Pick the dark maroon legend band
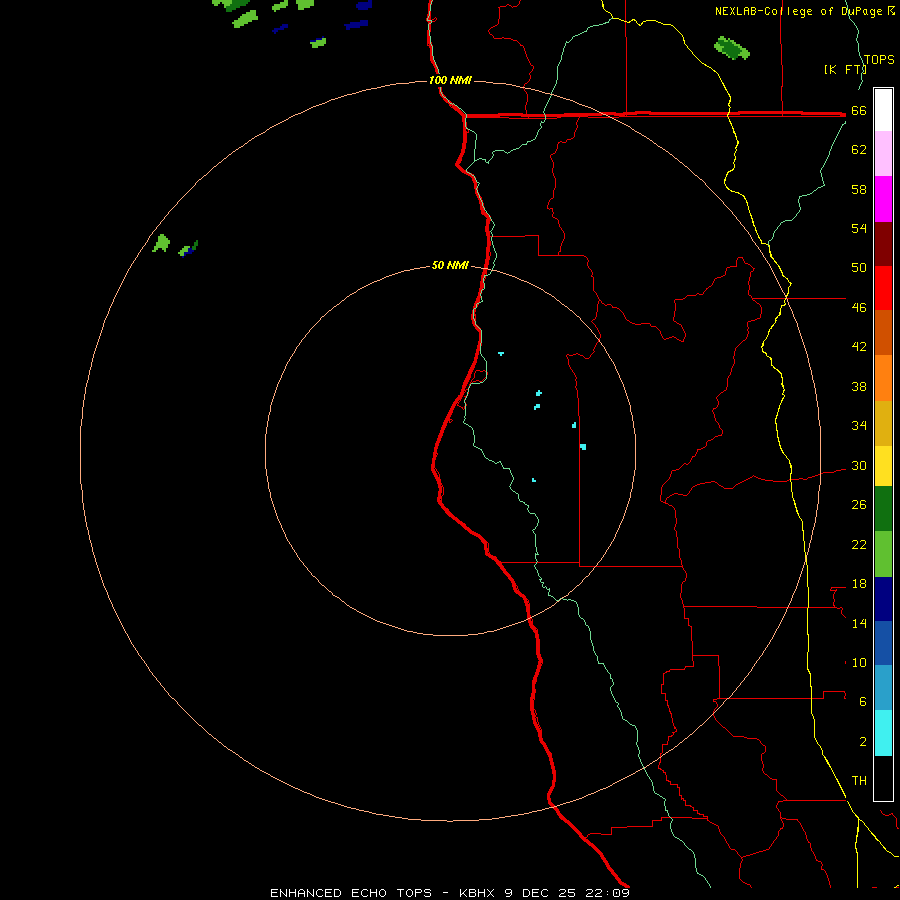900x900 pixels. tap(883, 244)
